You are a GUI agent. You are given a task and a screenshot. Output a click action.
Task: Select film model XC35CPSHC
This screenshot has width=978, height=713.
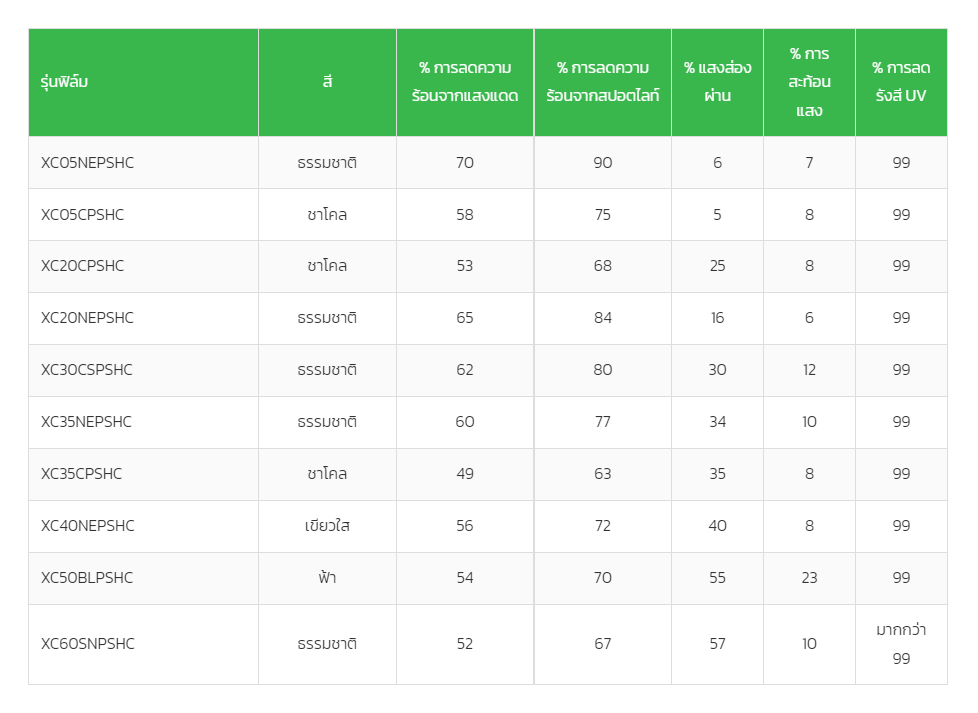click(81, 473)
